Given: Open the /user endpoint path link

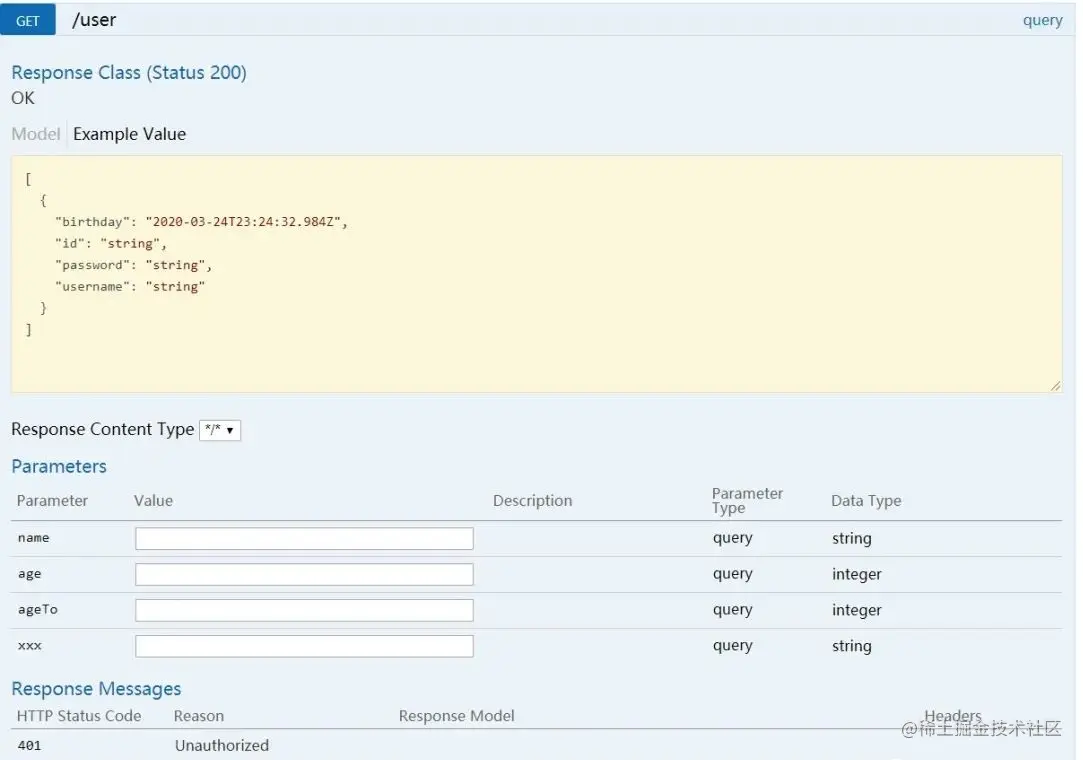Looking at the screenshot, I should (x=94, y=20).
